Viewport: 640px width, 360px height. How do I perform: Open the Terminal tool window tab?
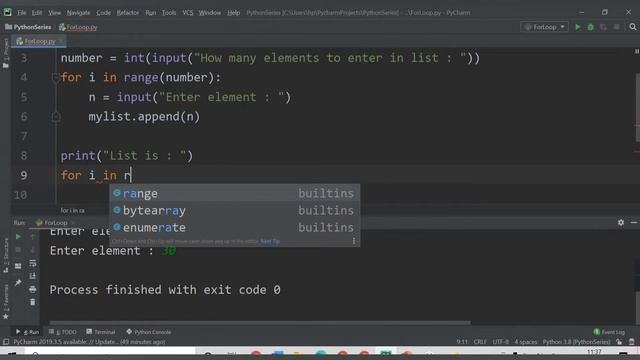[x=101, y=332]
